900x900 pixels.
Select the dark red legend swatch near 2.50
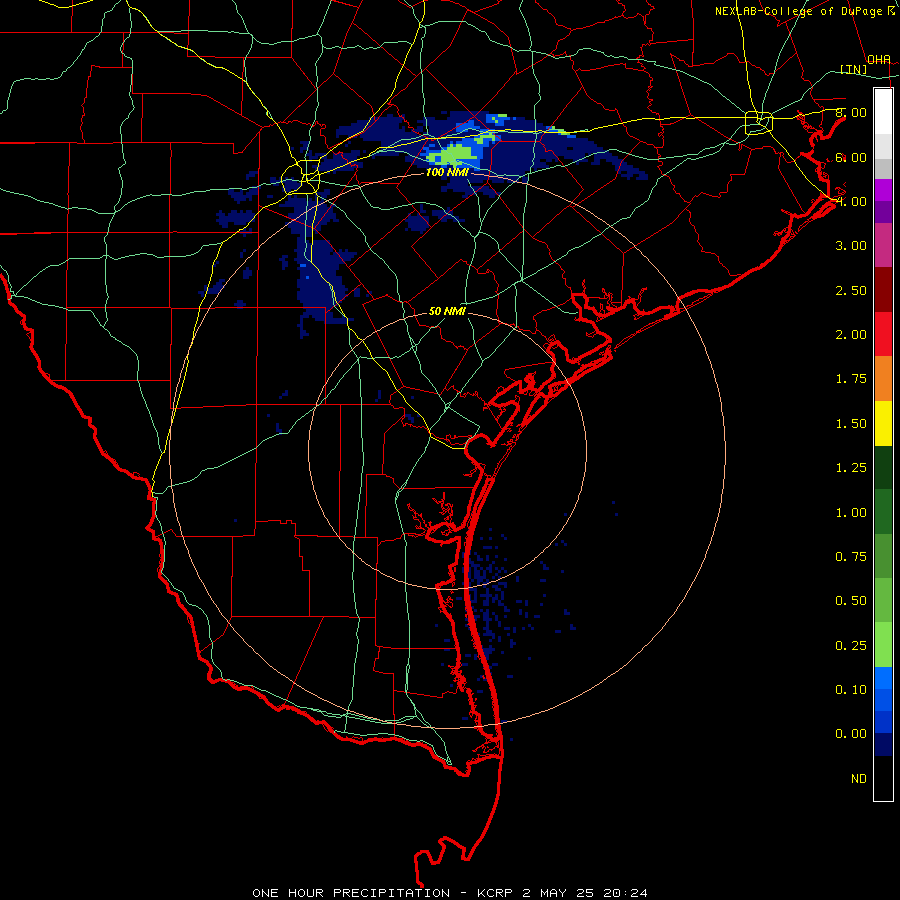point(883,290)
